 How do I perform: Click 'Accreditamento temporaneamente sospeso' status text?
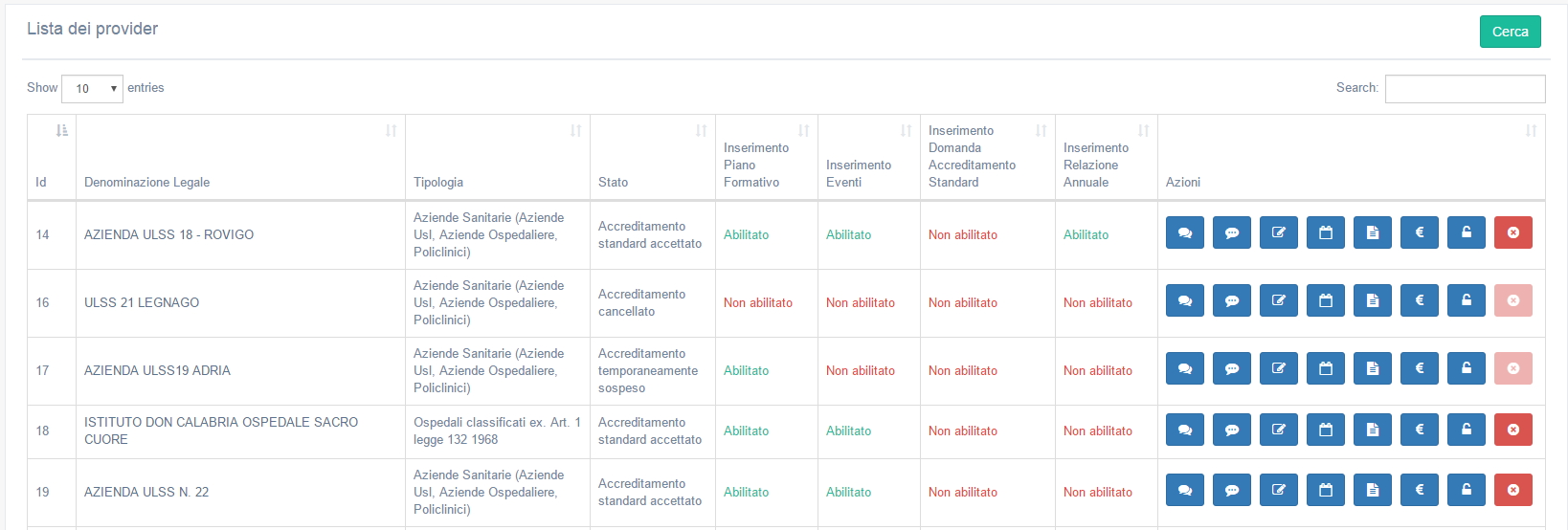pyautogui.click(x=648, y=370)
